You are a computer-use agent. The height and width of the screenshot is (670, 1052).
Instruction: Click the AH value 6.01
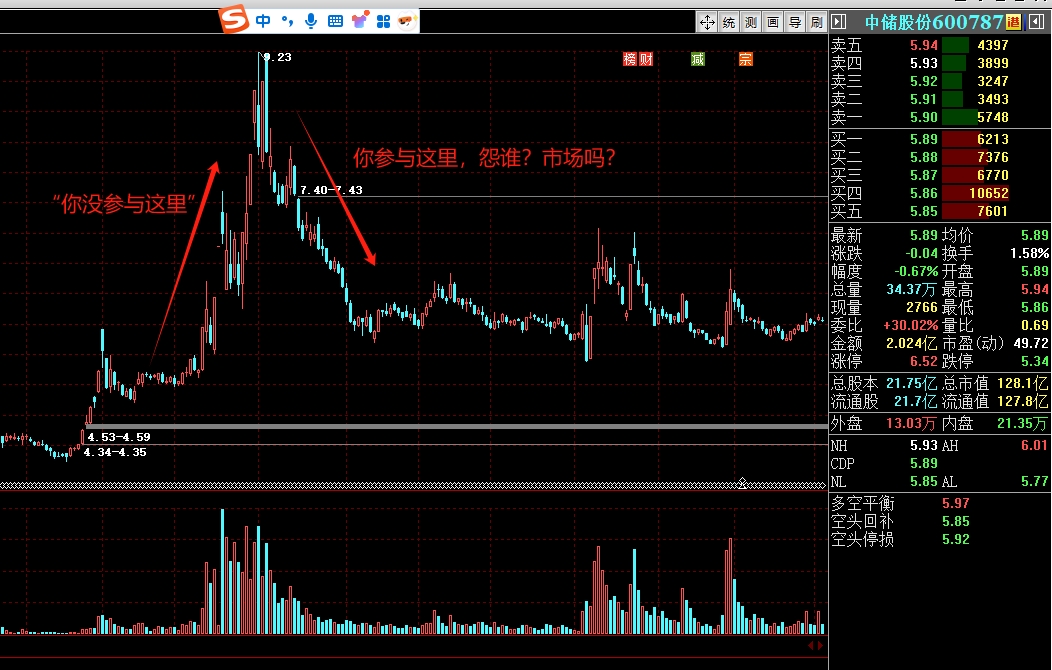pyautogui.click(x=1035, y=445)
